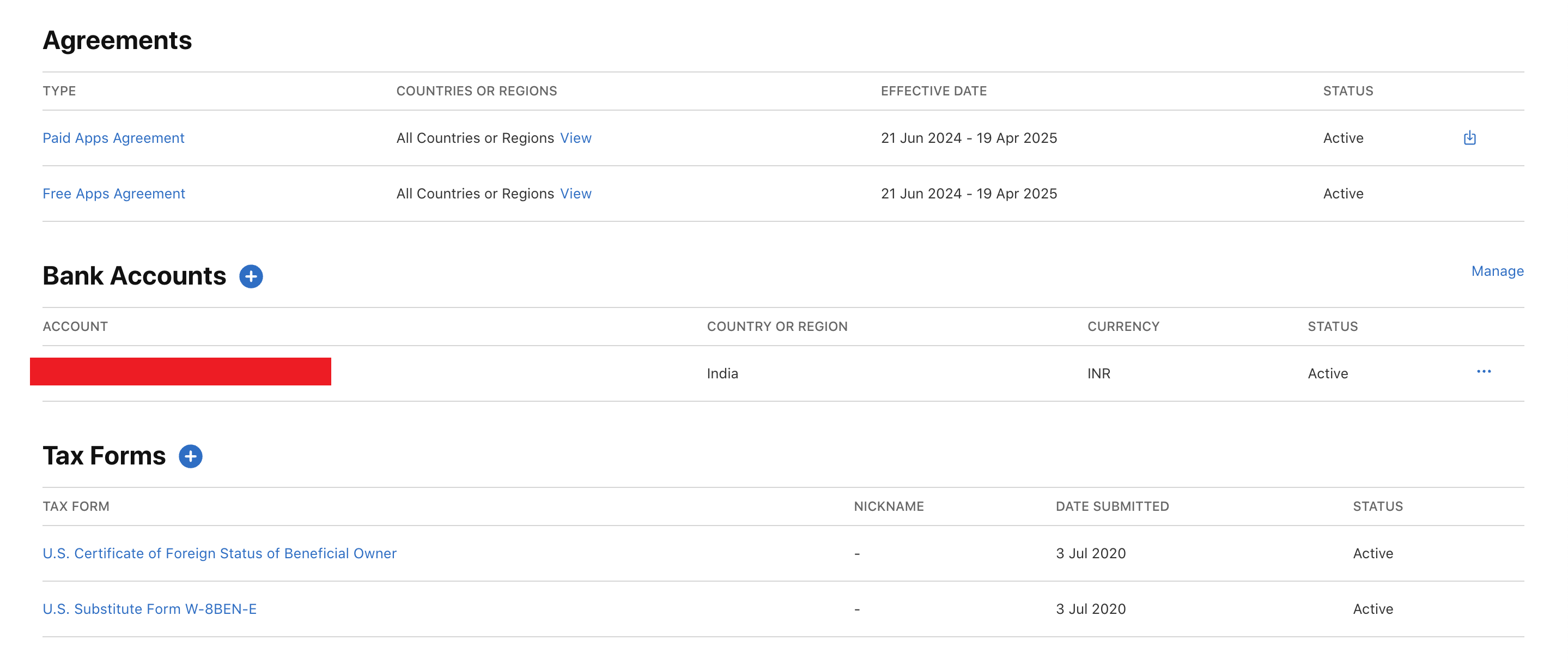Click the add bank account plus icon
1568x664 pixels.
point(251,276)
